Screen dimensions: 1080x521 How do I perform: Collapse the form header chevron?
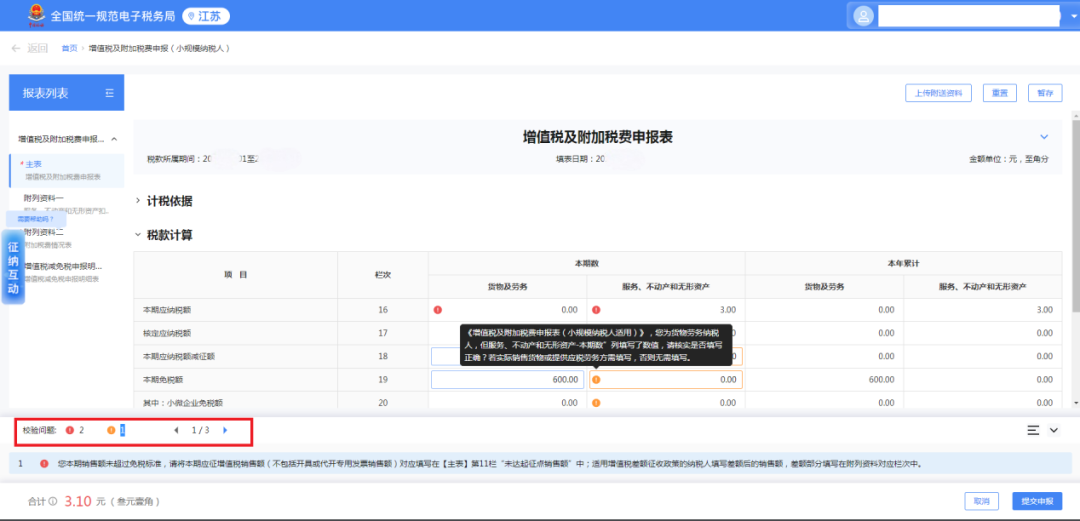click(x=1044, y=136)
